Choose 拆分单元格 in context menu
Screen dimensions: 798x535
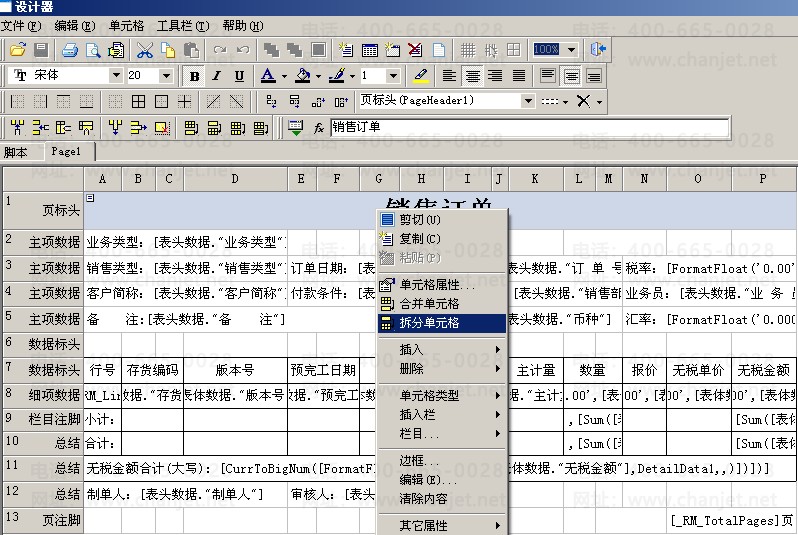442,322
